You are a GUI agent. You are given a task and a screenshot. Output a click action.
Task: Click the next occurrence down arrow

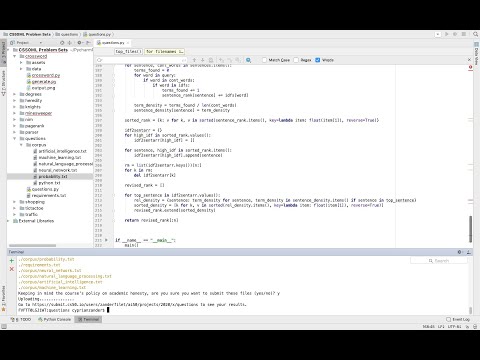tap(202, 60)
